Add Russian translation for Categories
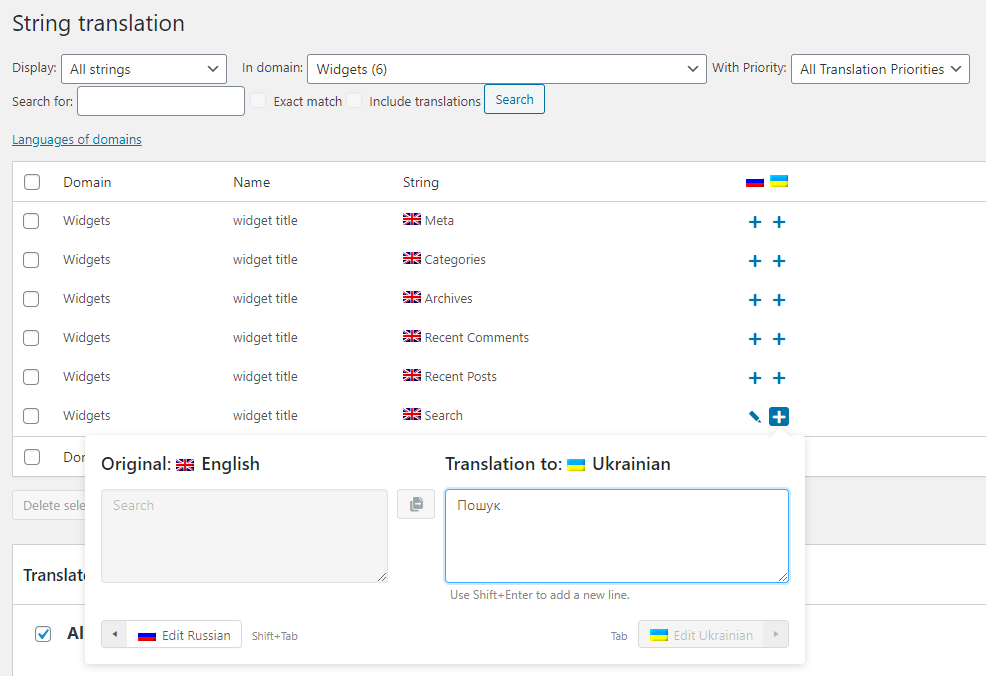The height and width of the screenshot is (676, 986). pyautogui.click(x=755, y=261)
